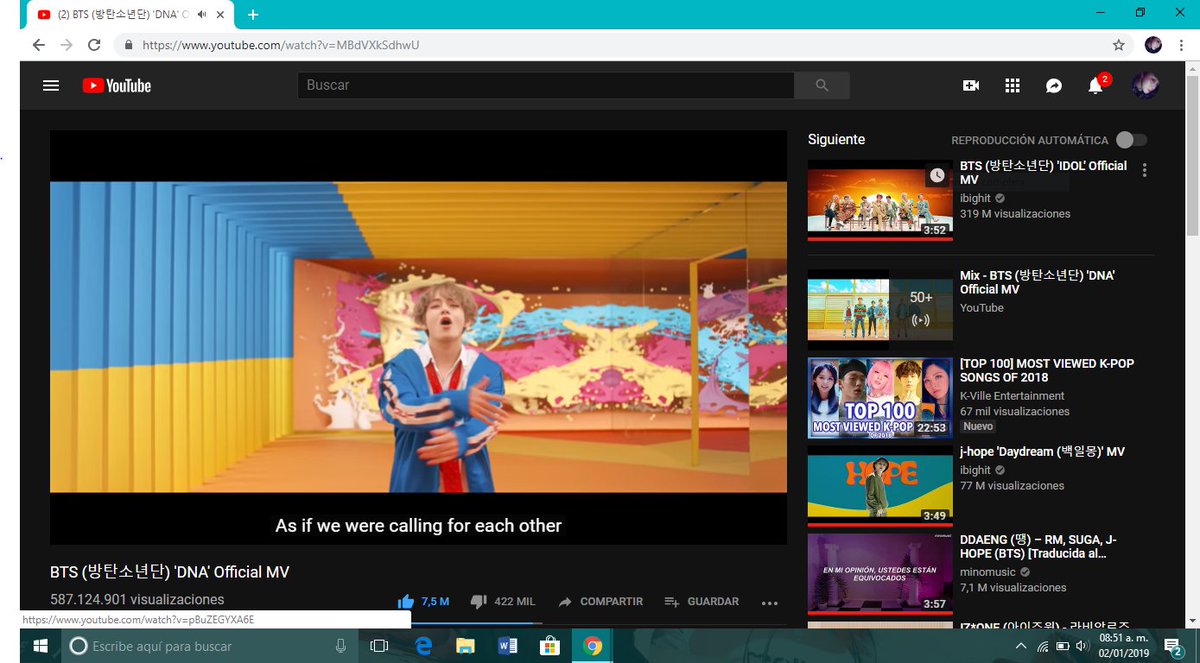Open Task View on taskbar
The height and width of the screenshot is (663, 1200).
pyautogui.click(x=379, y=646)
